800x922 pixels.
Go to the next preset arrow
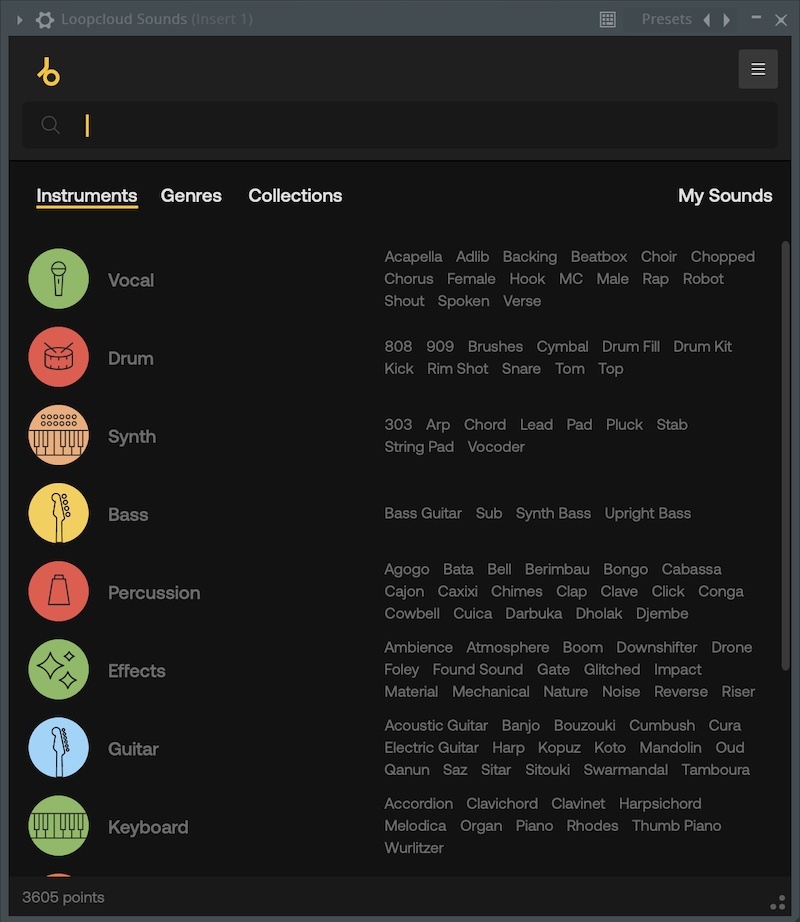coord(727,19)
